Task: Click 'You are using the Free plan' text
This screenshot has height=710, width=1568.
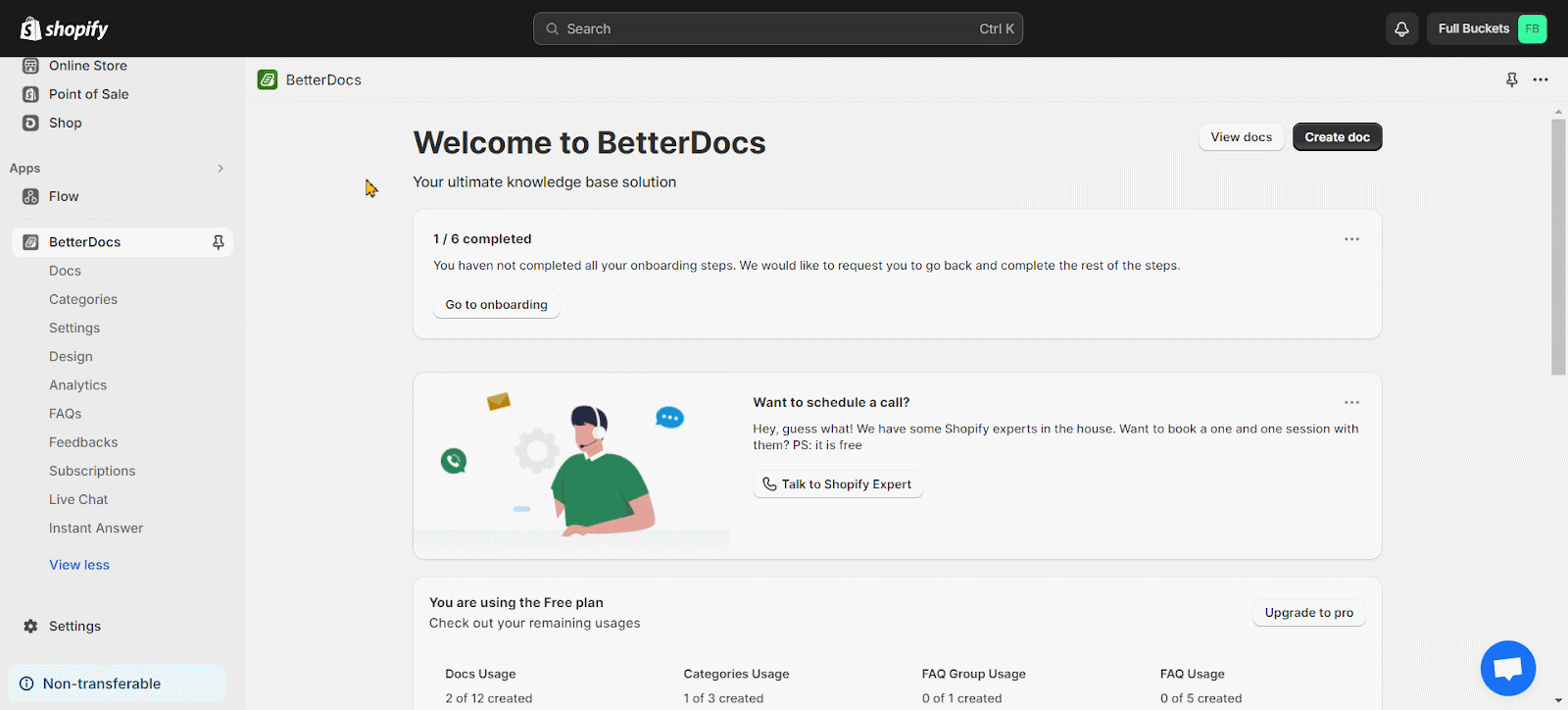Action: [516, 603]
